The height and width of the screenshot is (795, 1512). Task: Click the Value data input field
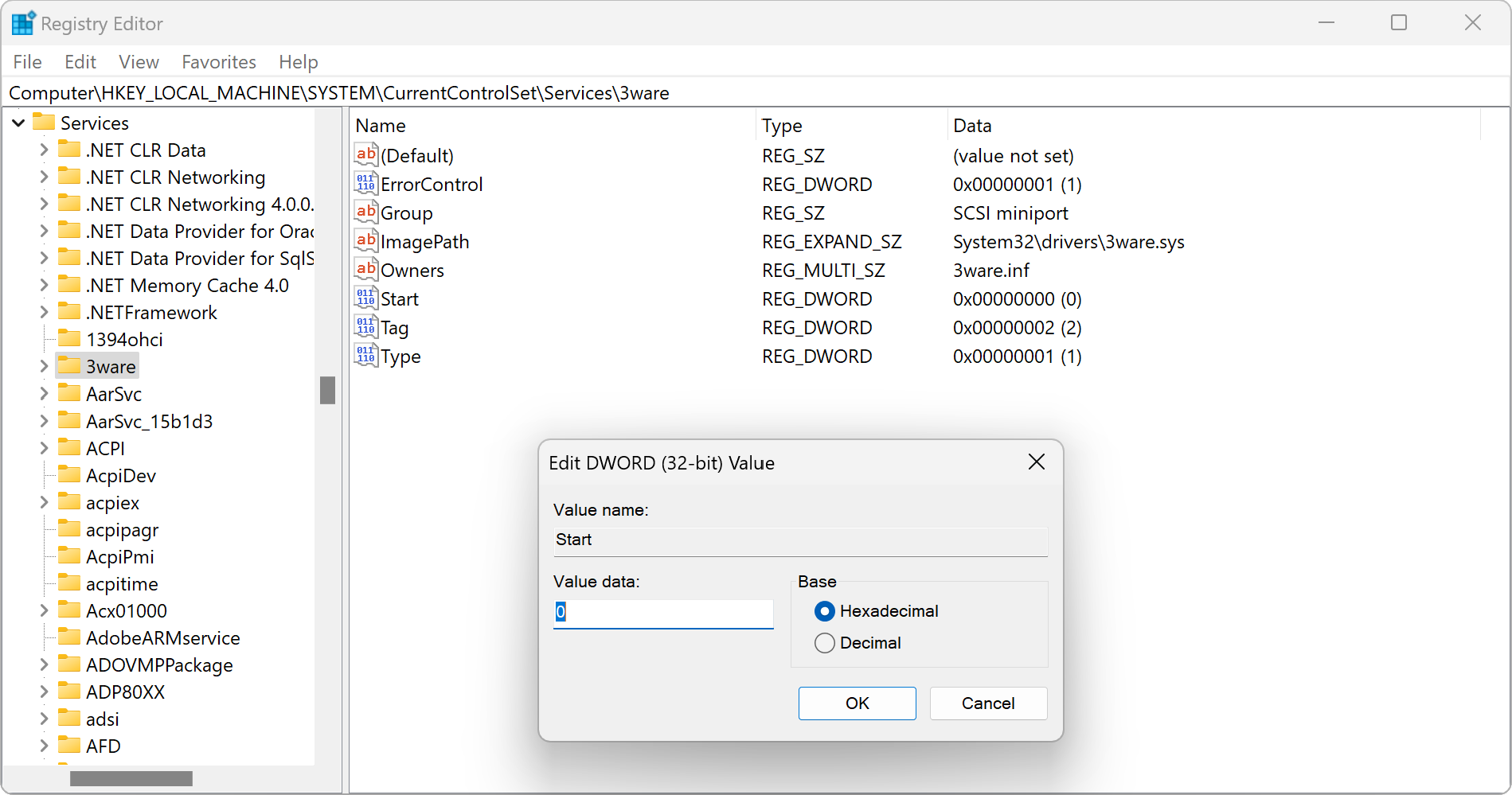tap(663, 612)
